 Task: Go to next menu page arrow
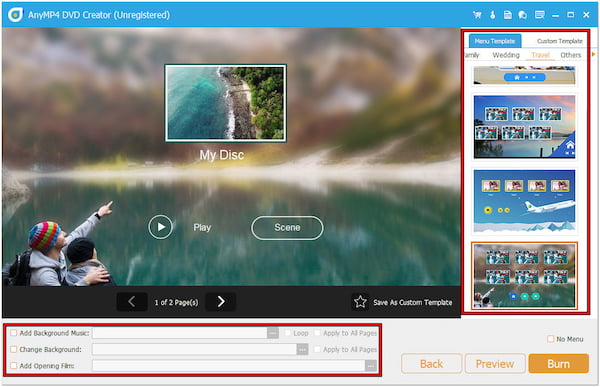pyautogui.click(x=221, y=302)
